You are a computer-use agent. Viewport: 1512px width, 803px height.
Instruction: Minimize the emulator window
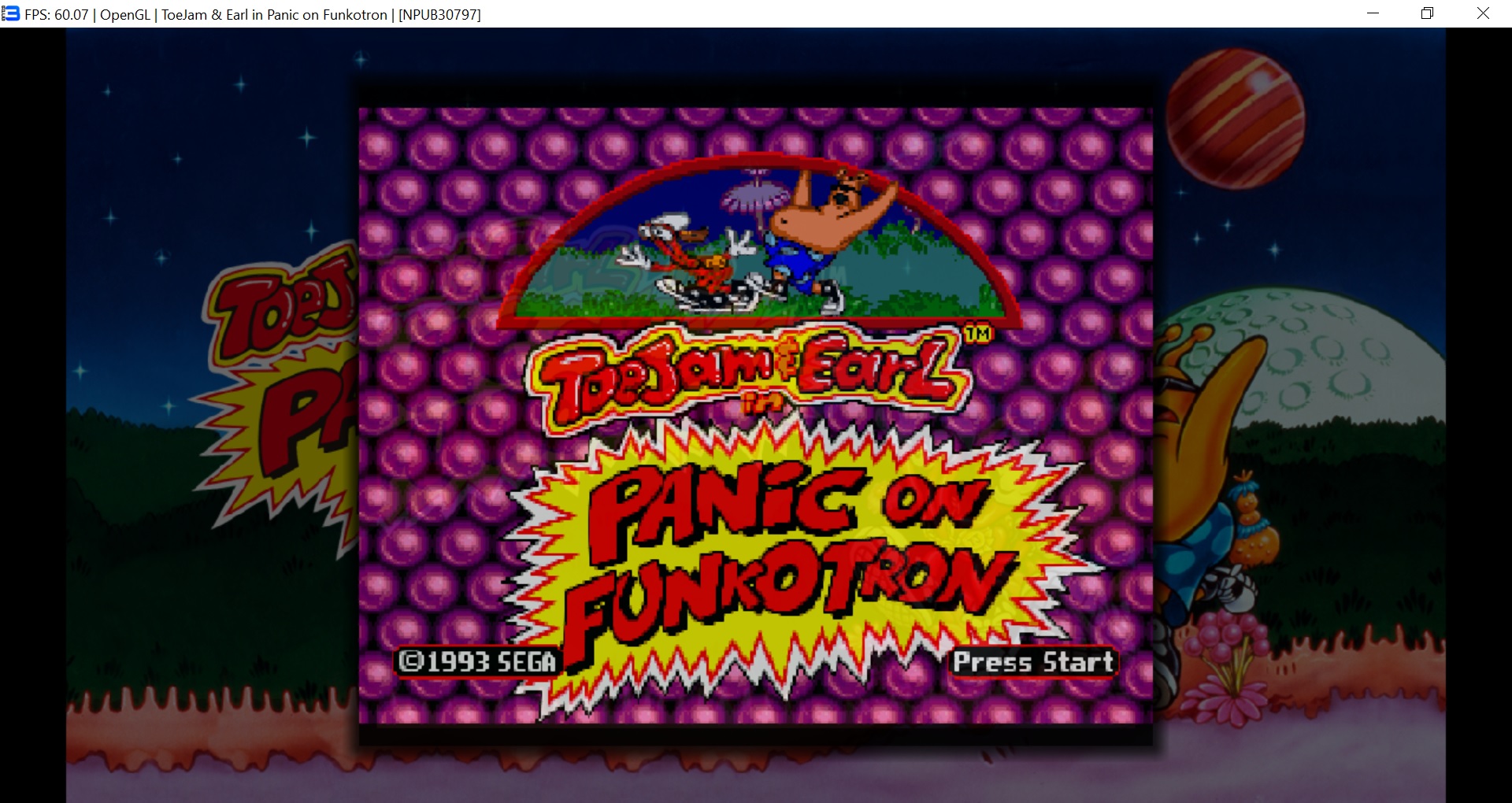click(1373, 13)
